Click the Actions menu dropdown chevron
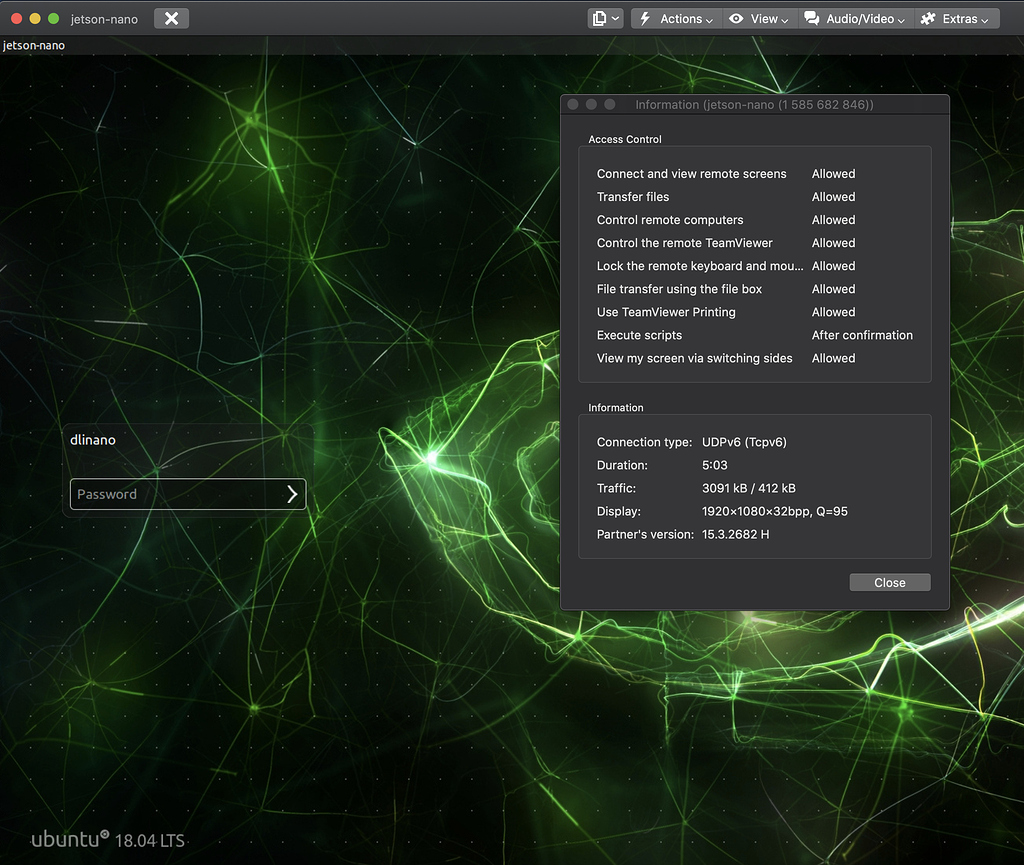1024x865 pixels. pos(709,20)
